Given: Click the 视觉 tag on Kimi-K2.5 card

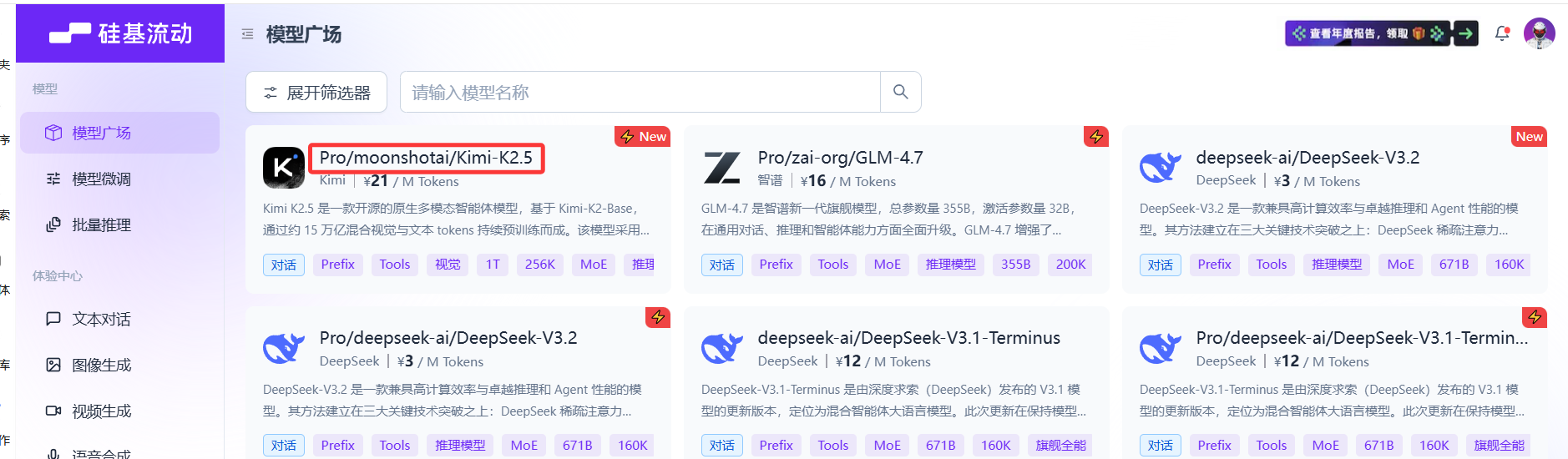Looking at the screenshot, I should (448, 265).
